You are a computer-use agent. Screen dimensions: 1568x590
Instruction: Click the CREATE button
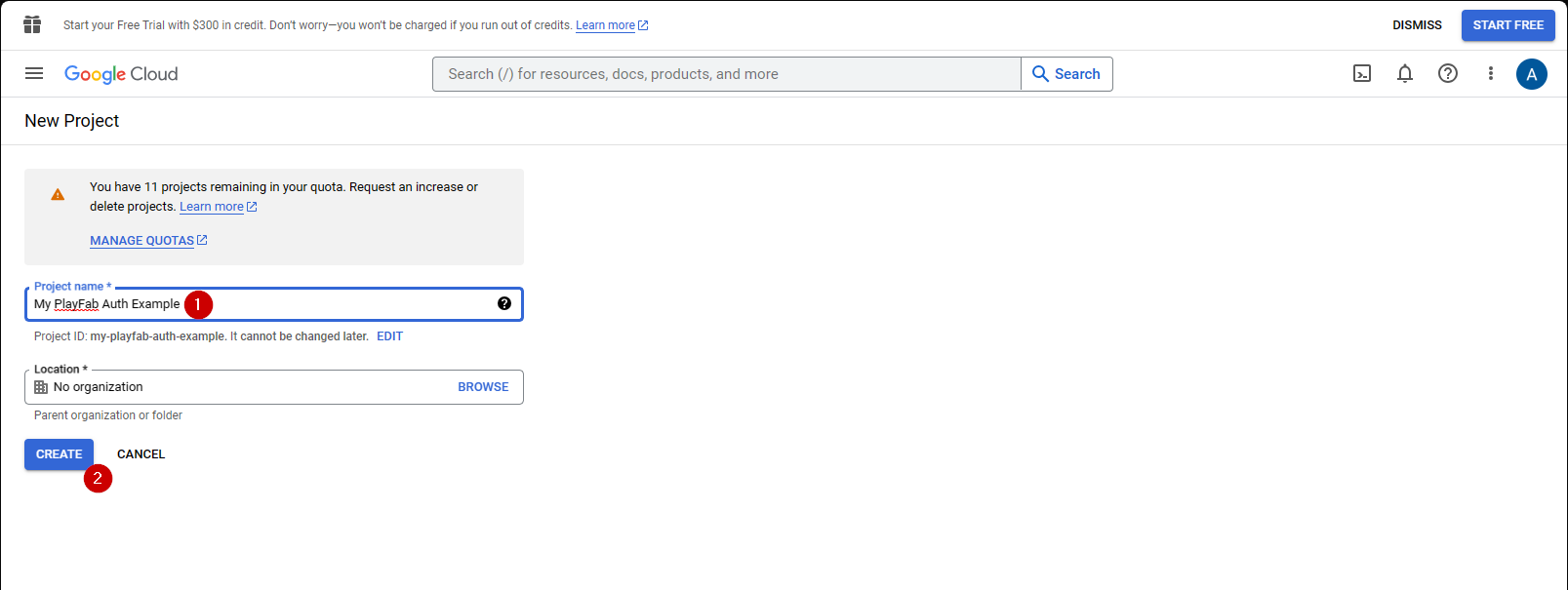[59, 453]
